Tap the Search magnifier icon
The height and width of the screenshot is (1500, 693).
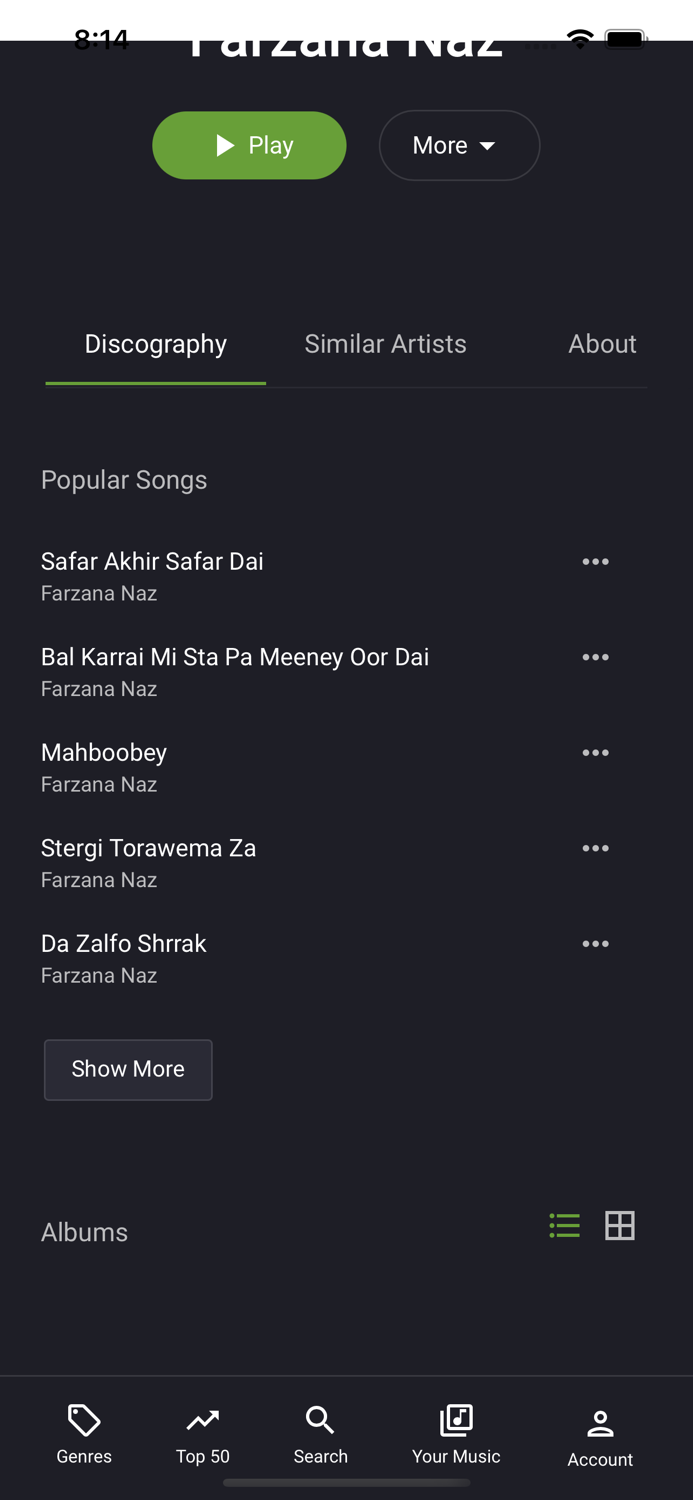(x=320, y=1420)
